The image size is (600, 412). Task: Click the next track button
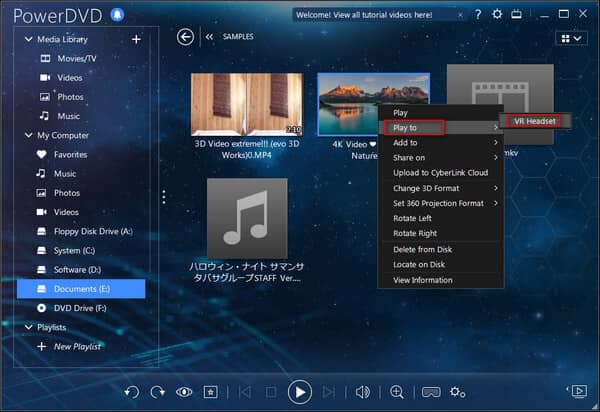coord(328,392)
